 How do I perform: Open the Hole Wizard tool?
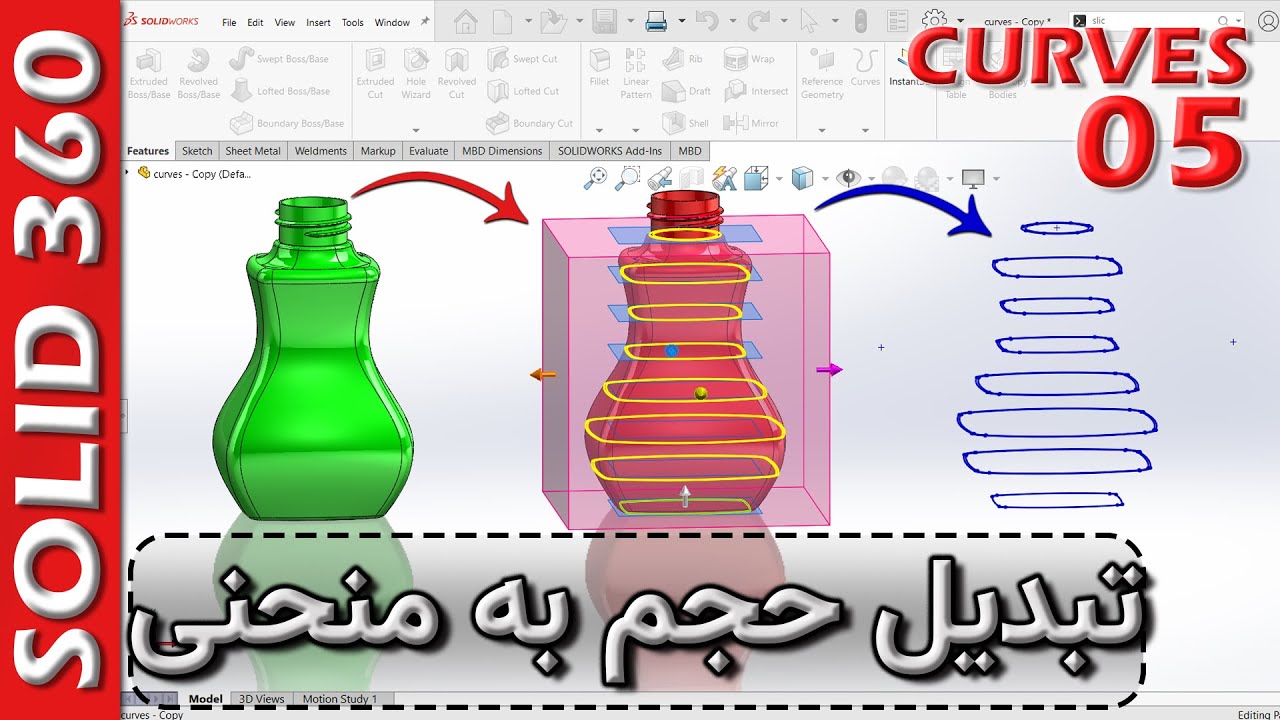tap(416, 74)
